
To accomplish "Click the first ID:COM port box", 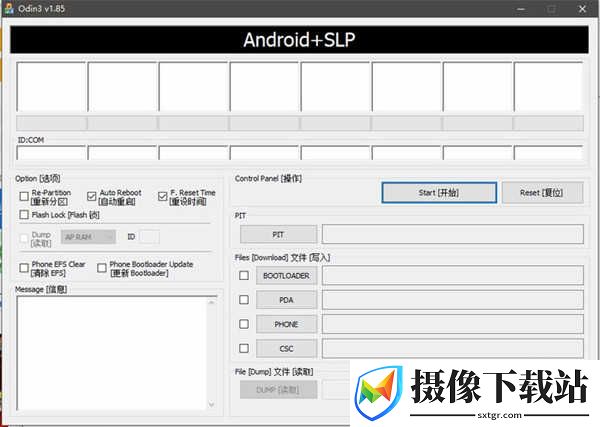I will (51, 153).
